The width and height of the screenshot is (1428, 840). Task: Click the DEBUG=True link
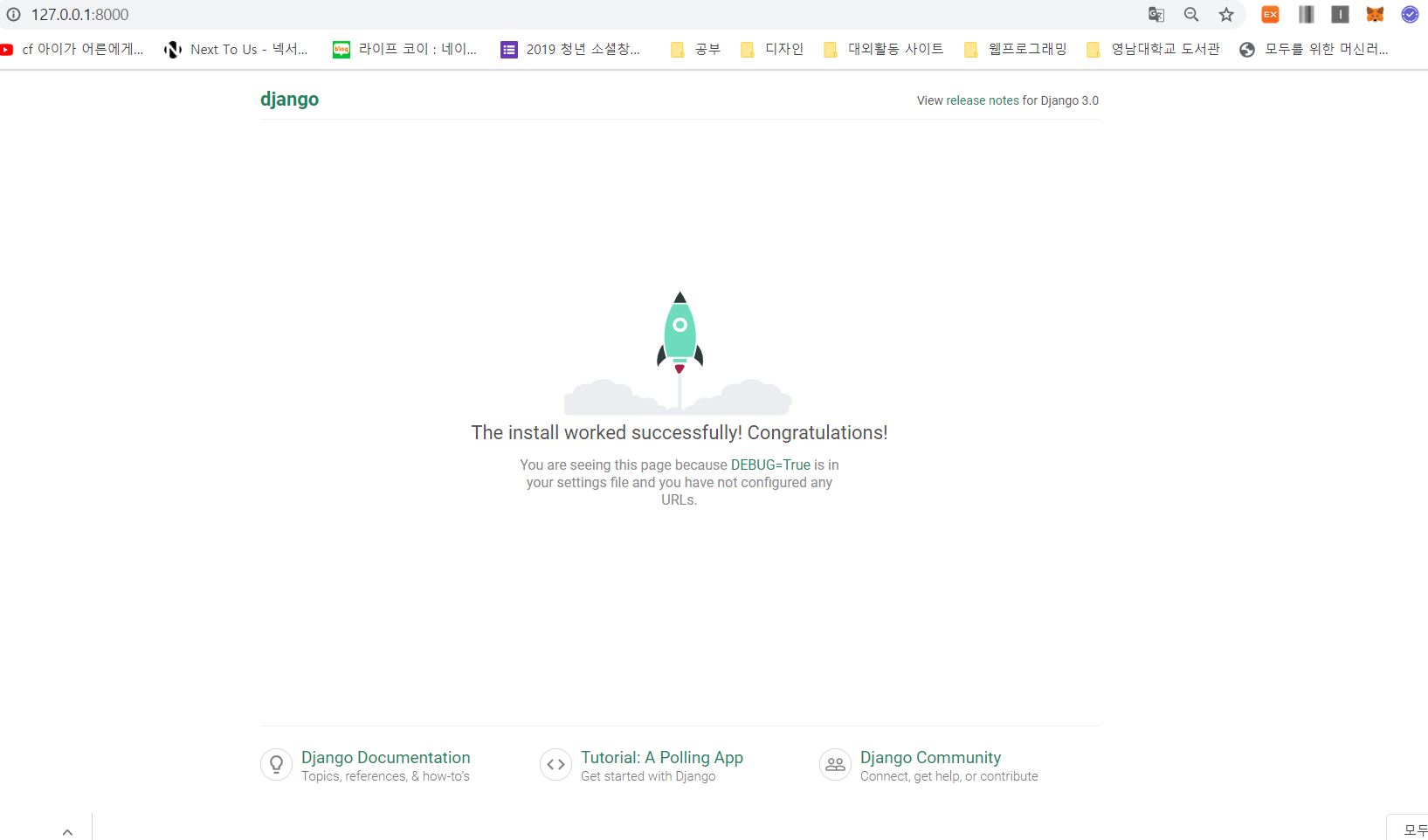[770, 465]
